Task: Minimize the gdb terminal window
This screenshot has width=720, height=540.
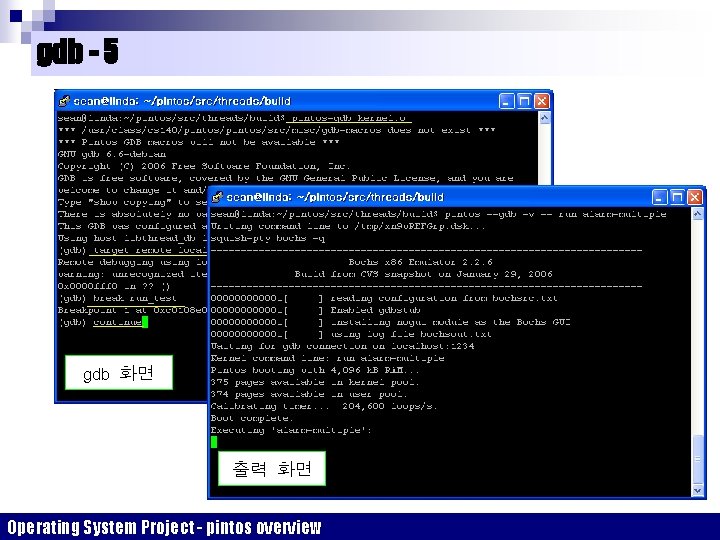Action: (506, 101)
